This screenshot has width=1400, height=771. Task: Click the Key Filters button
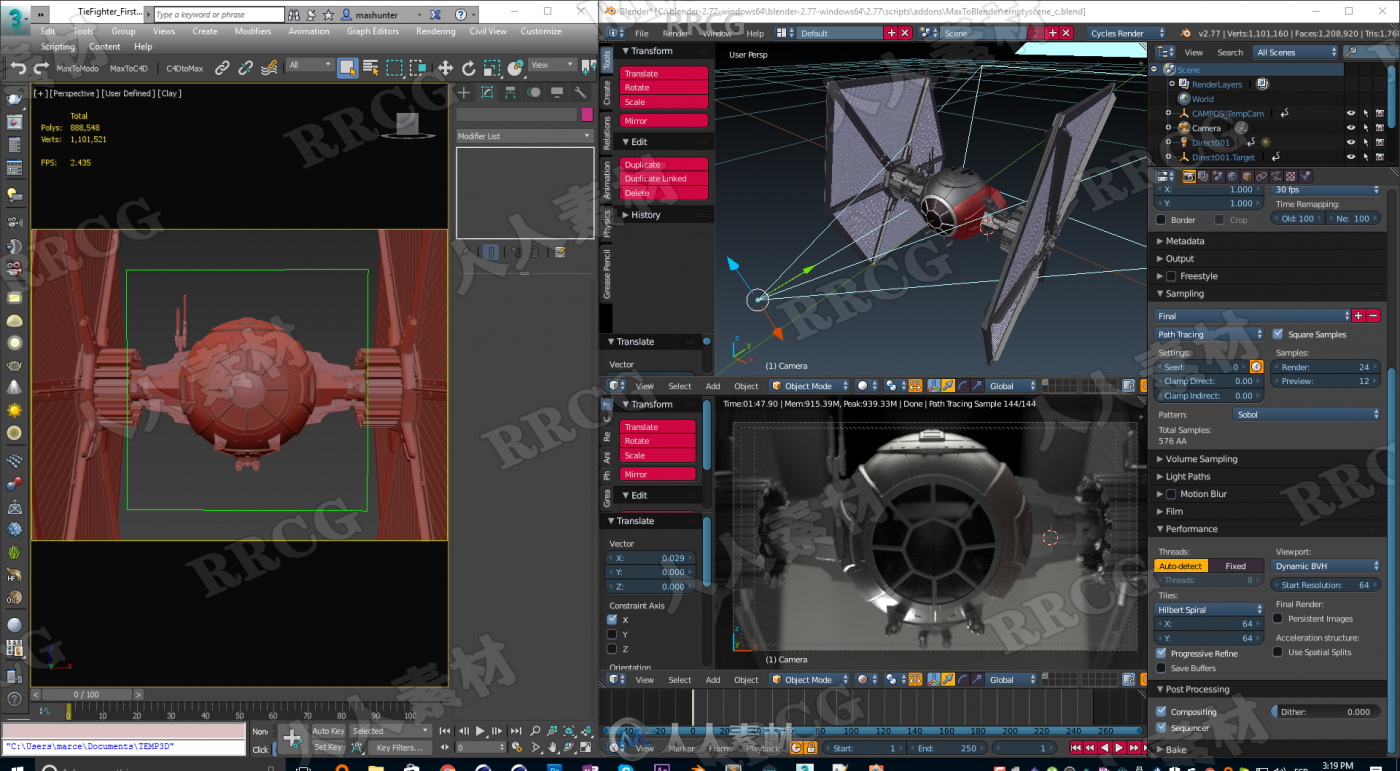(x=398, y=747)
